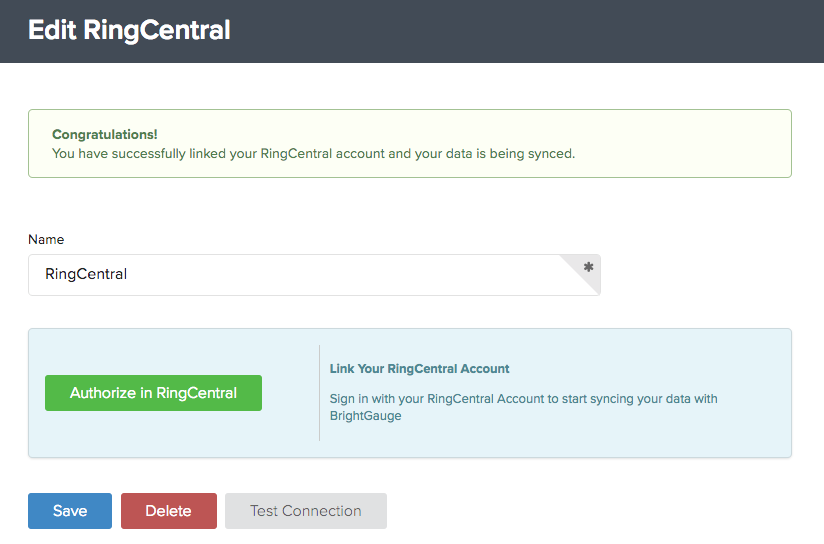The height and width of the screenshot is (544, 824).
Task: Click the successfully linked message text
Action: pyautogui.click(x=314, y=153)
